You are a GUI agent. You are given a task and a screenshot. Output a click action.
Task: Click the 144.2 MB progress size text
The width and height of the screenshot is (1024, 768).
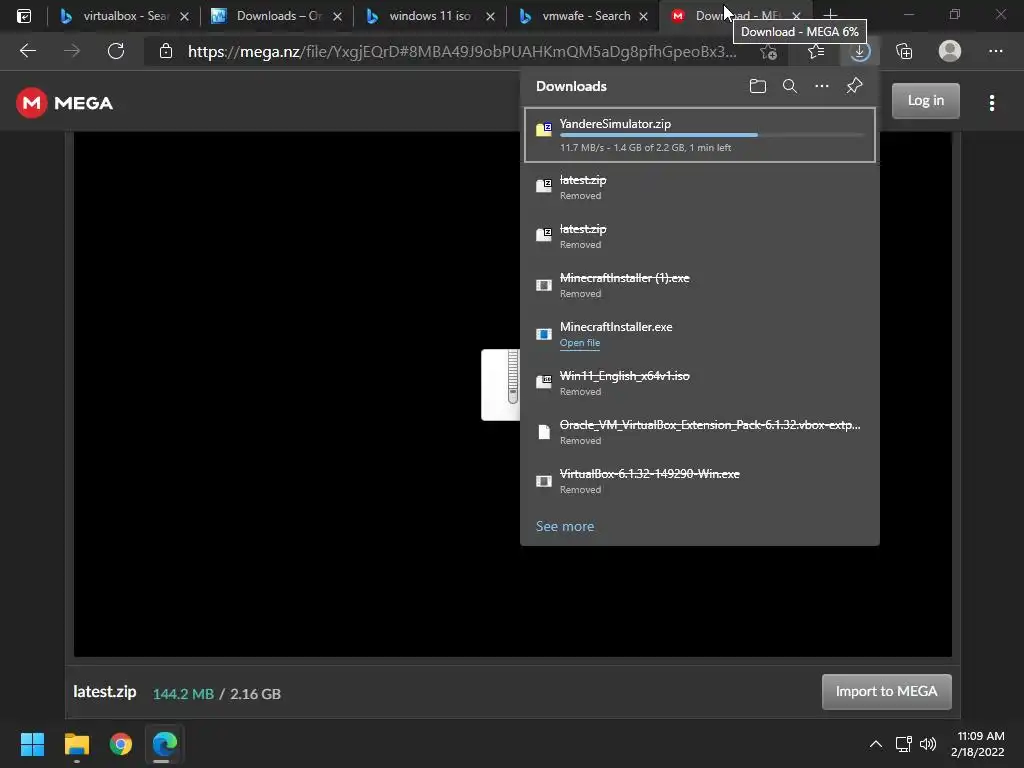(x=184, y=694)
